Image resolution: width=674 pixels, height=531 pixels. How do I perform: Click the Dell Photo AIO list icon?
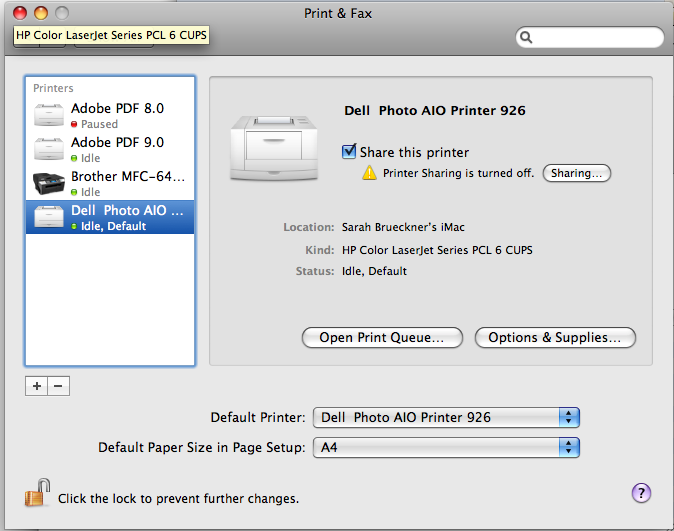pos(49,216)
